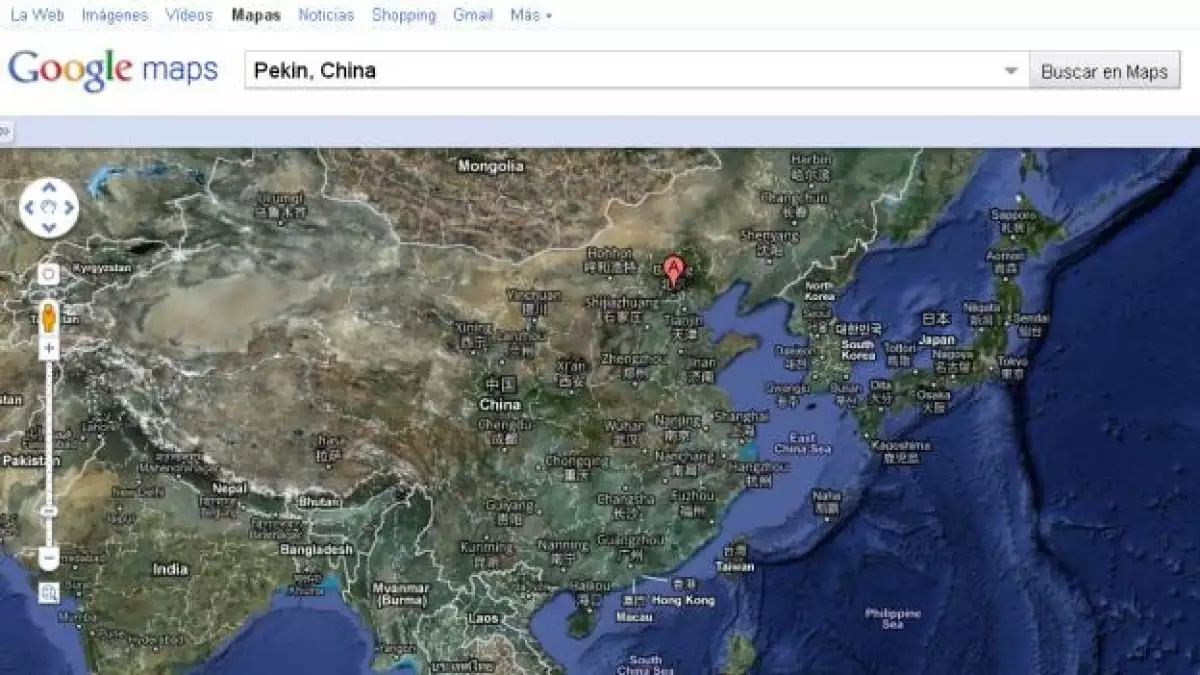Go to the Imágenes tab
The height and width of the screenshot is (675, 1200).
114,15
